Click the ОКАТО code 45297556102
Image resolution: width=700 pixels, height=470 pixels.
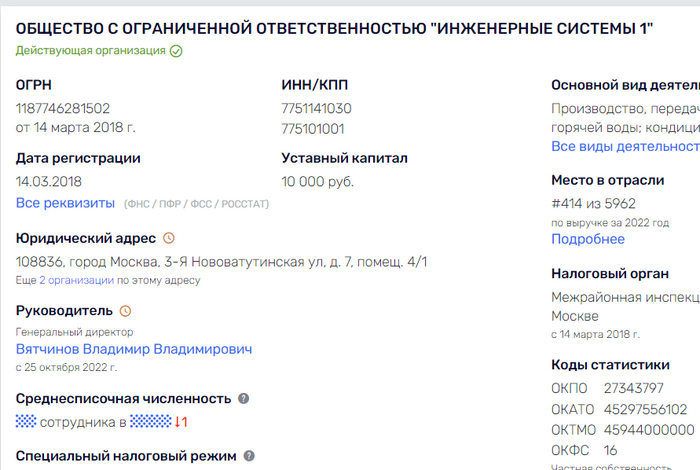click(x=645, y=409)
